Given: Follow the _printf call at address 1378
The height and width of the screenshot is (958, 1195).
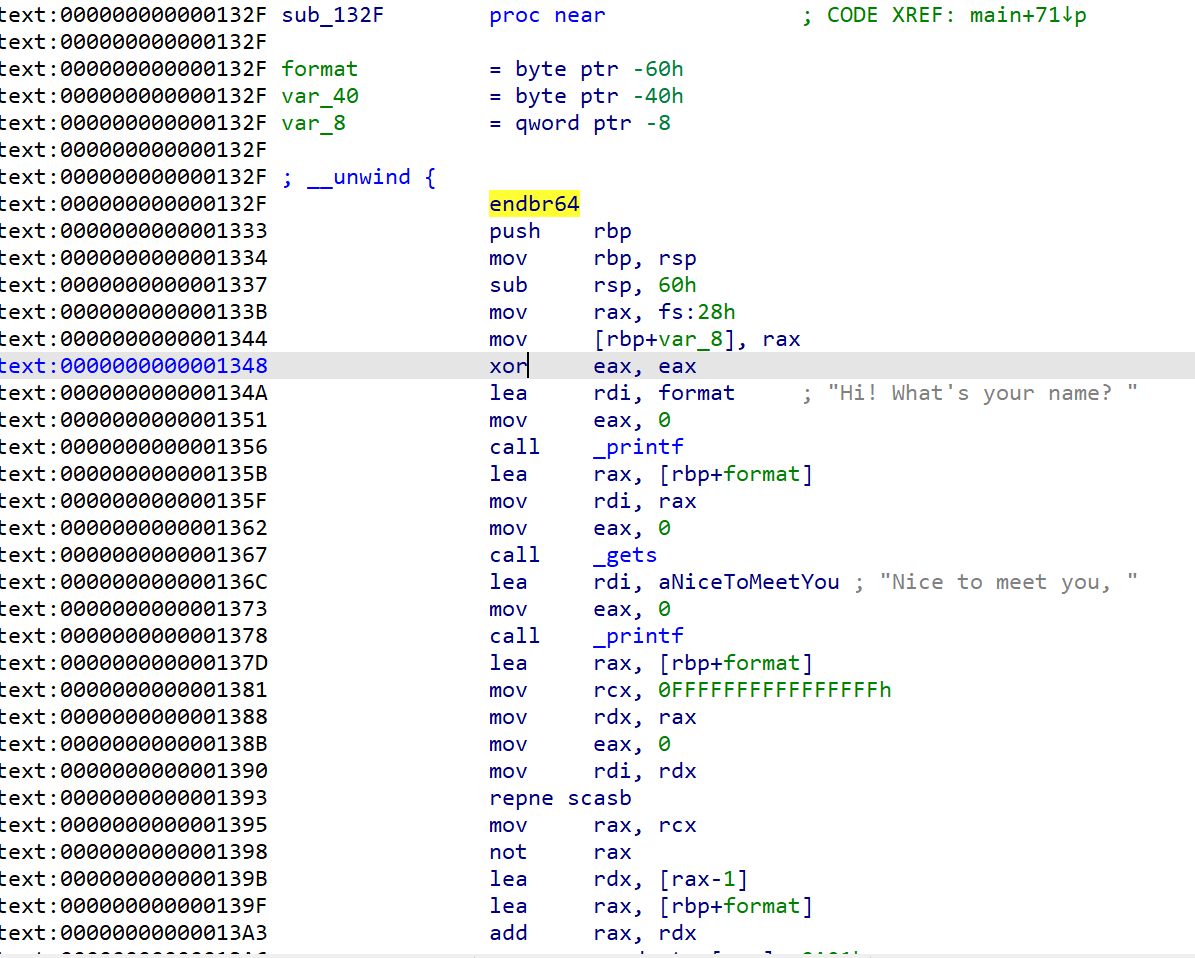Looking at the screenshot, I should point(638,636).
